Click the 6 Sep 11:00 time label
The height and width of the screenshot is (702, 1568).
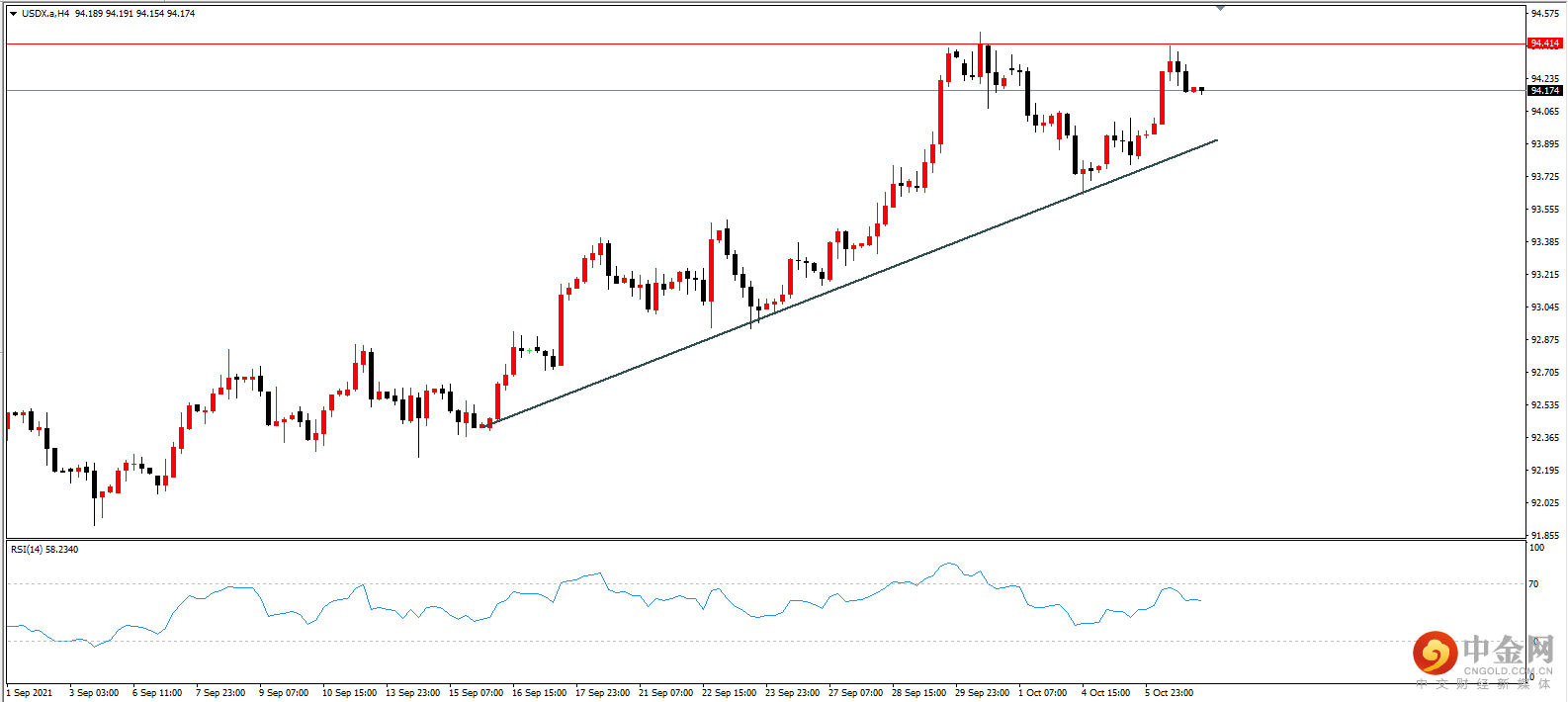click(x=157, y=693)
